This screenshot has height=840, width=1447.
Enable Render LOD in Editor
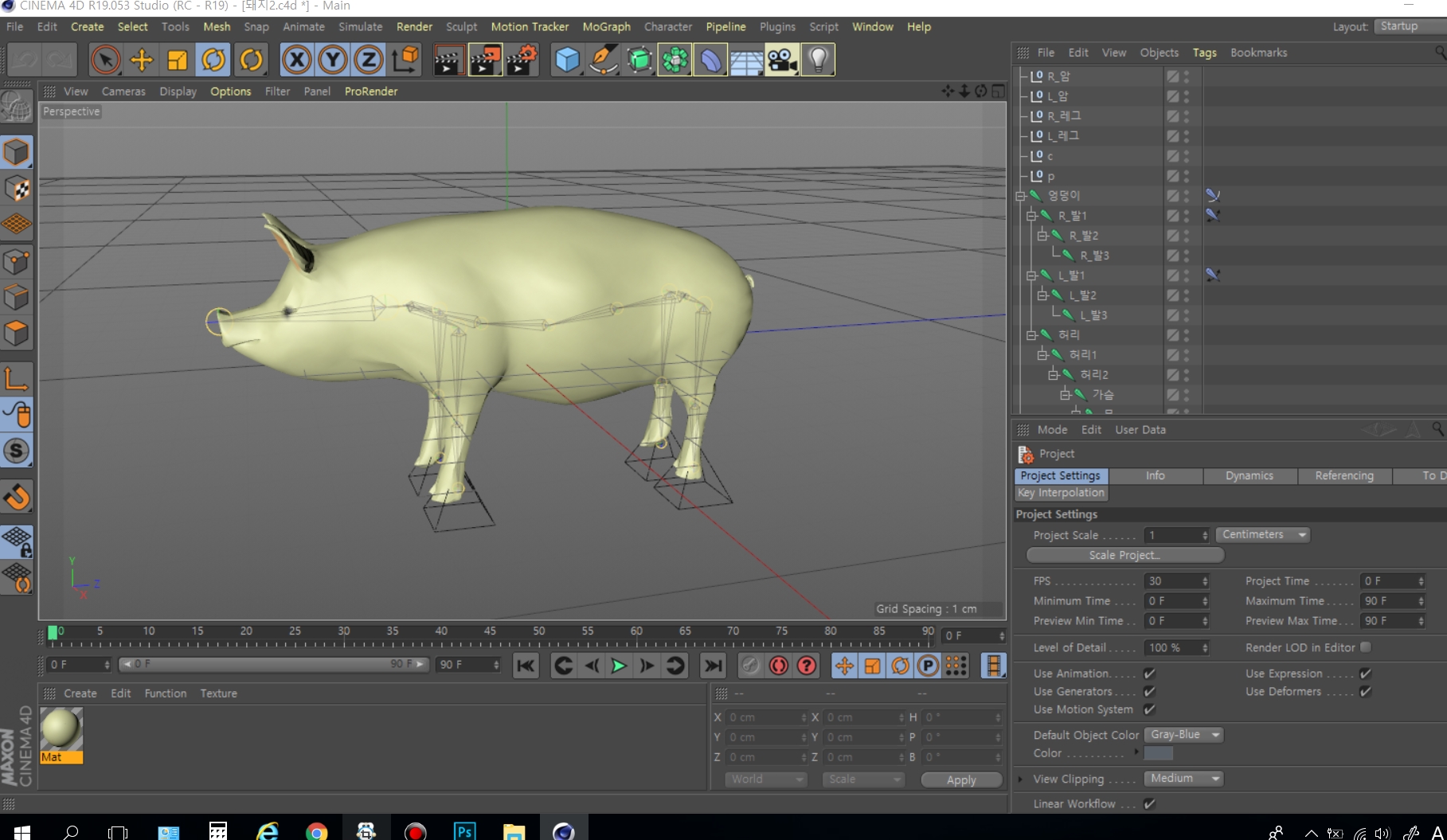click(1366, 647)
